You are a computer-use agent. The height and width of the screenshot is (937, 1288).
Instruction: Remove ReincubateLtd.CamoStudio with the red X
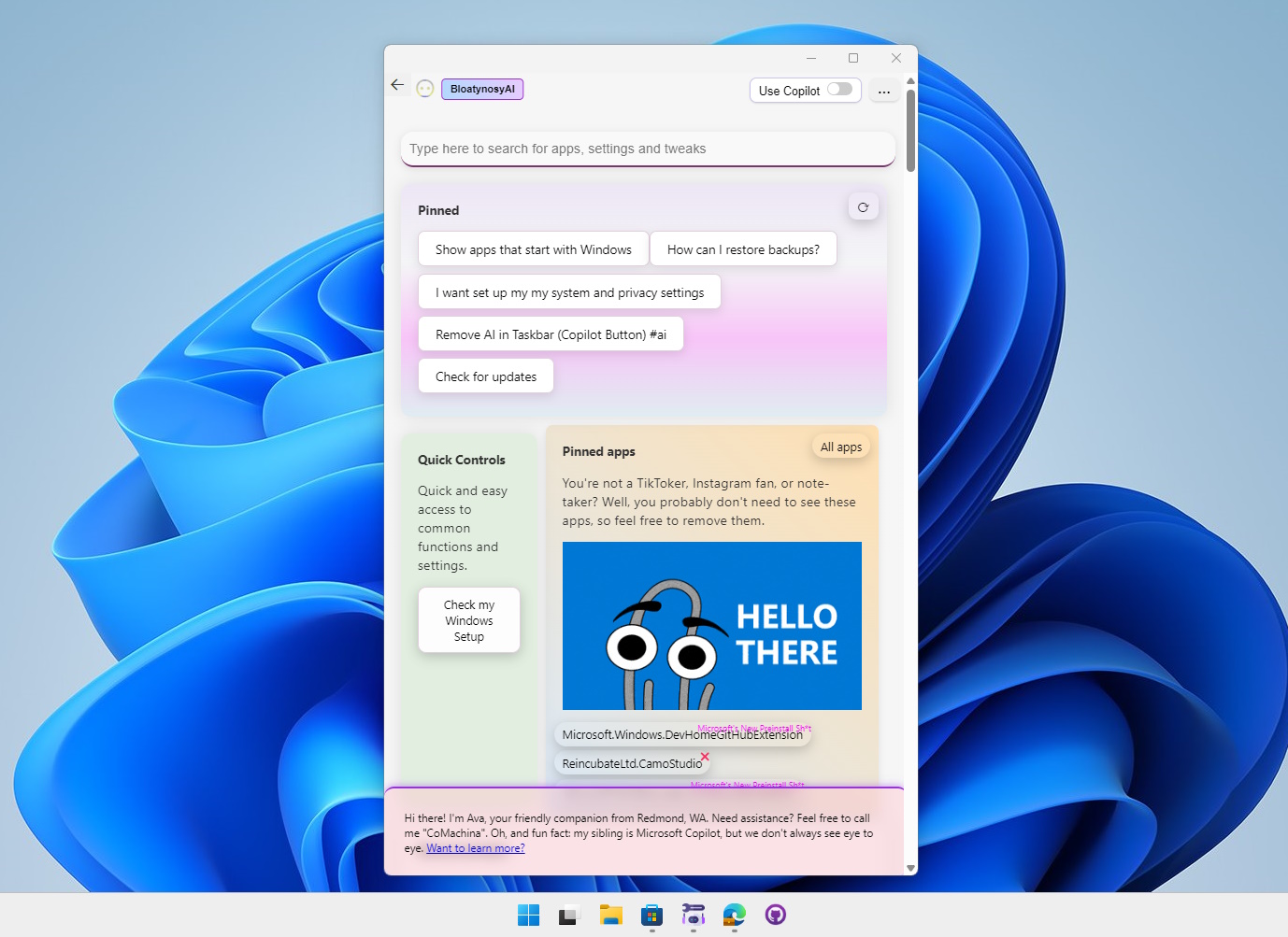pyautogui.click(x=705, y=757)
